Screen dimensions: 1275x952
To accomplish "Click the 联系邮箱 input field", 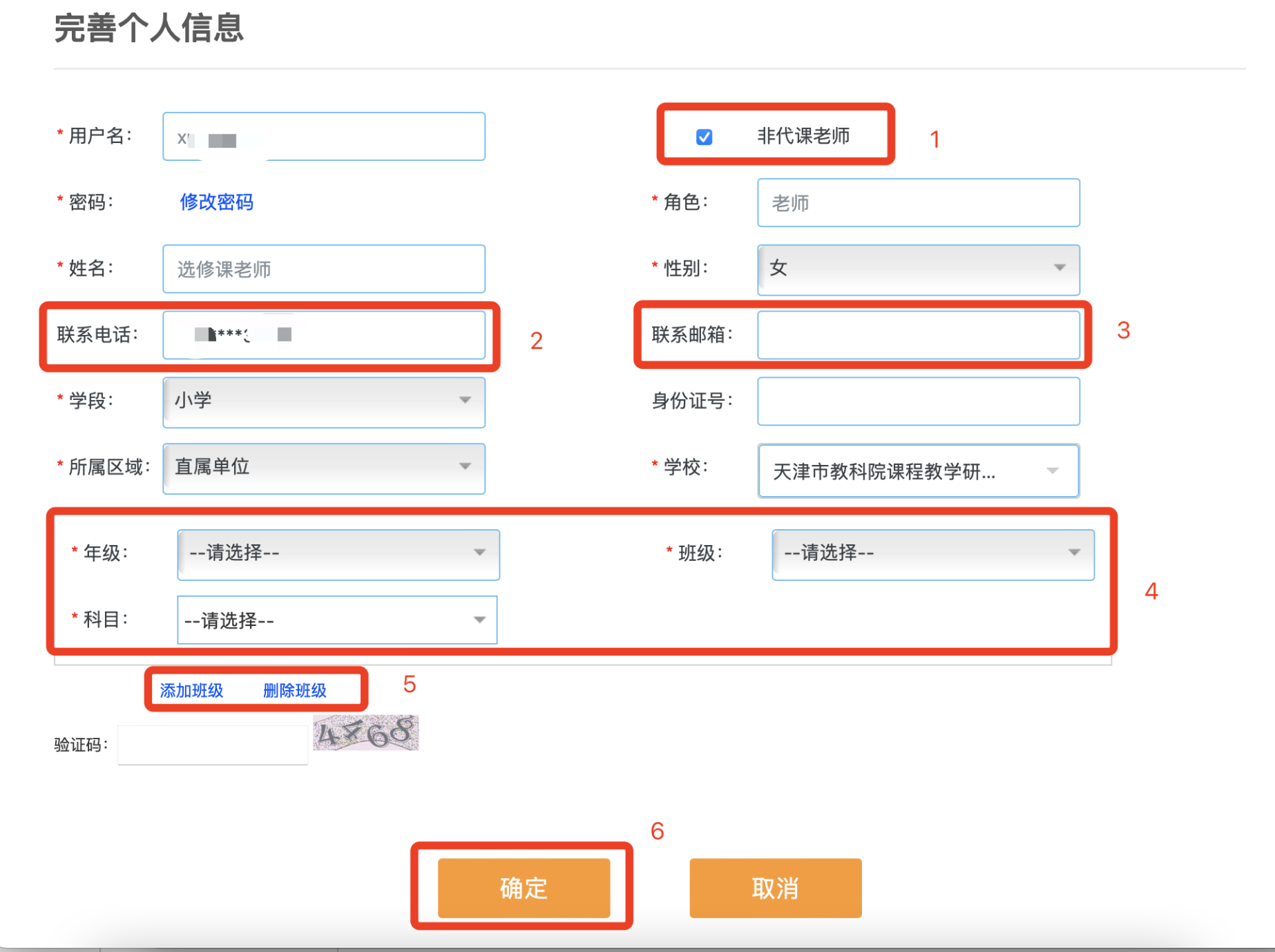I will coord(919,335).
